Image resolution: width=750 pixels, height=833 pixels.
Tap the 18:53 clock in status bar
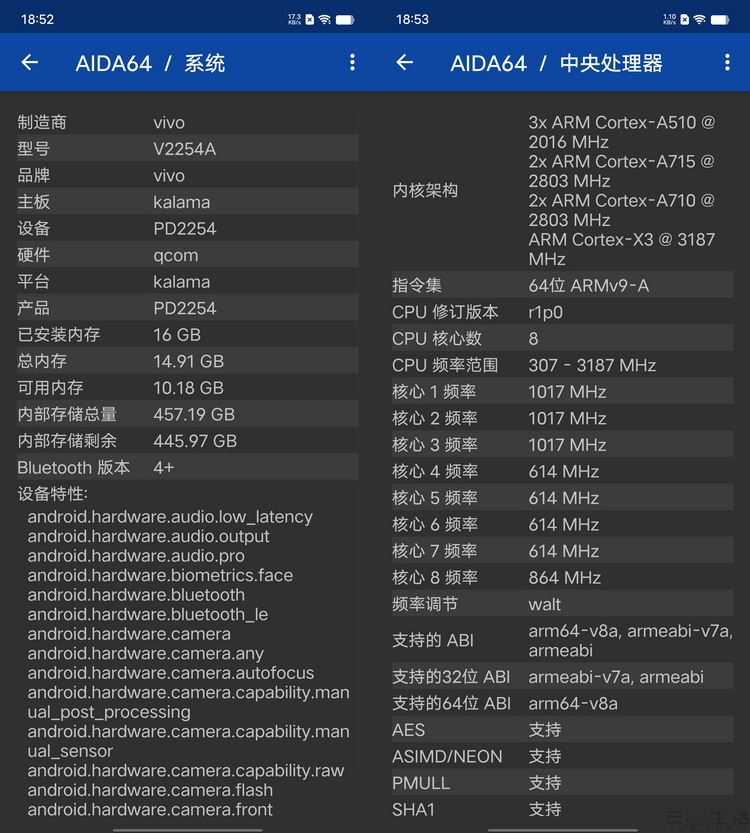point(412,20)
